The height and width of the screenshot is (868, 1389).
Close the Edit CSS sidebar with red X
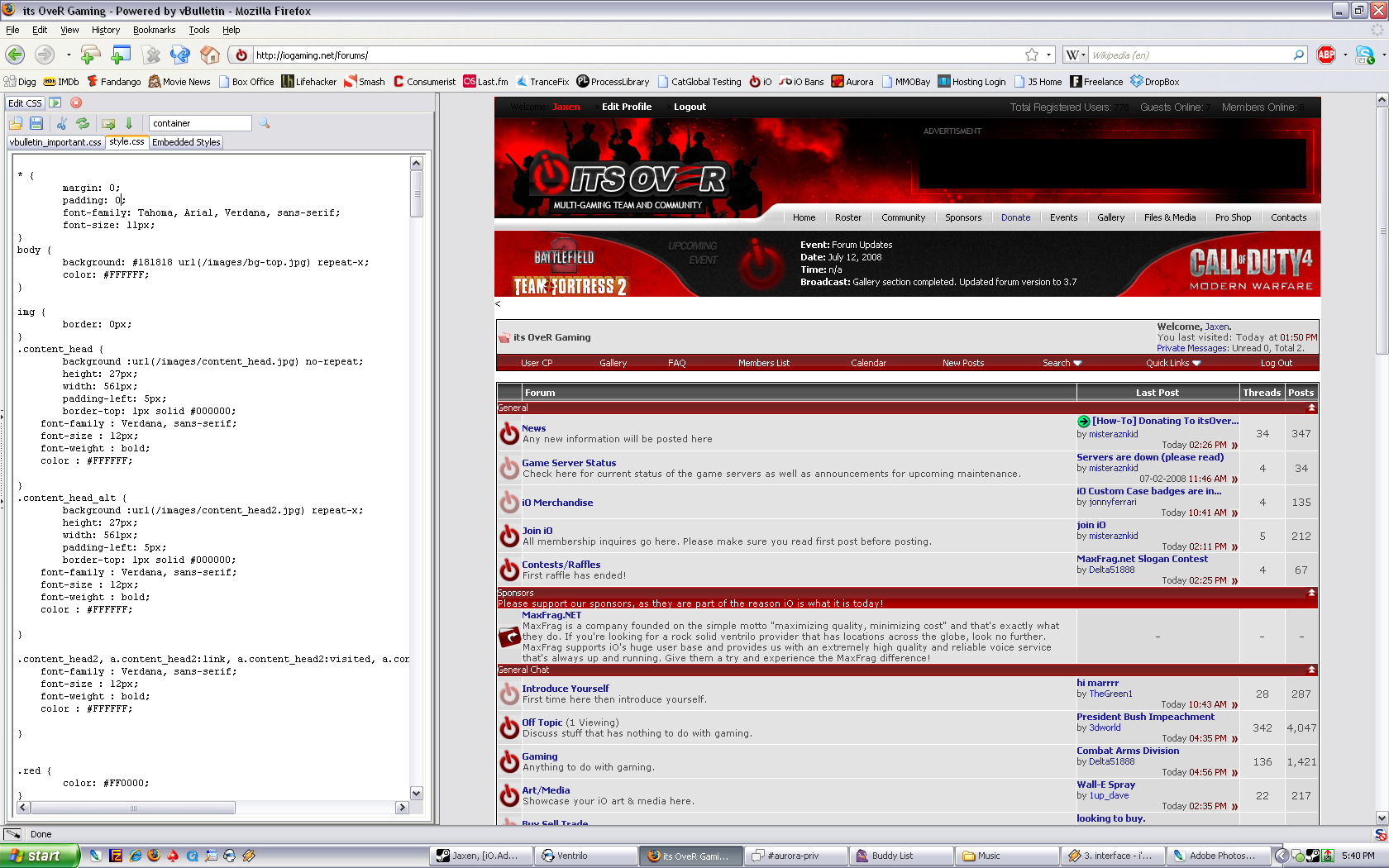[76, 103]
